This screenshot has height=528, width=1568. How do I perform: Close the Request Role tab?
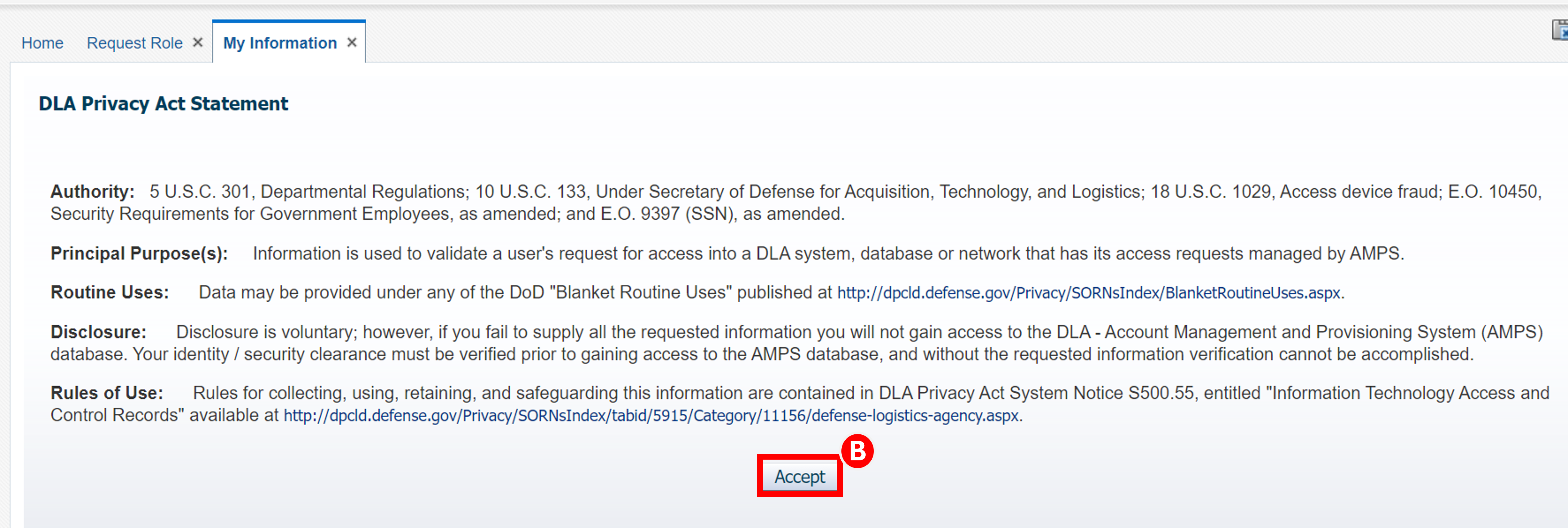point(198,42)
